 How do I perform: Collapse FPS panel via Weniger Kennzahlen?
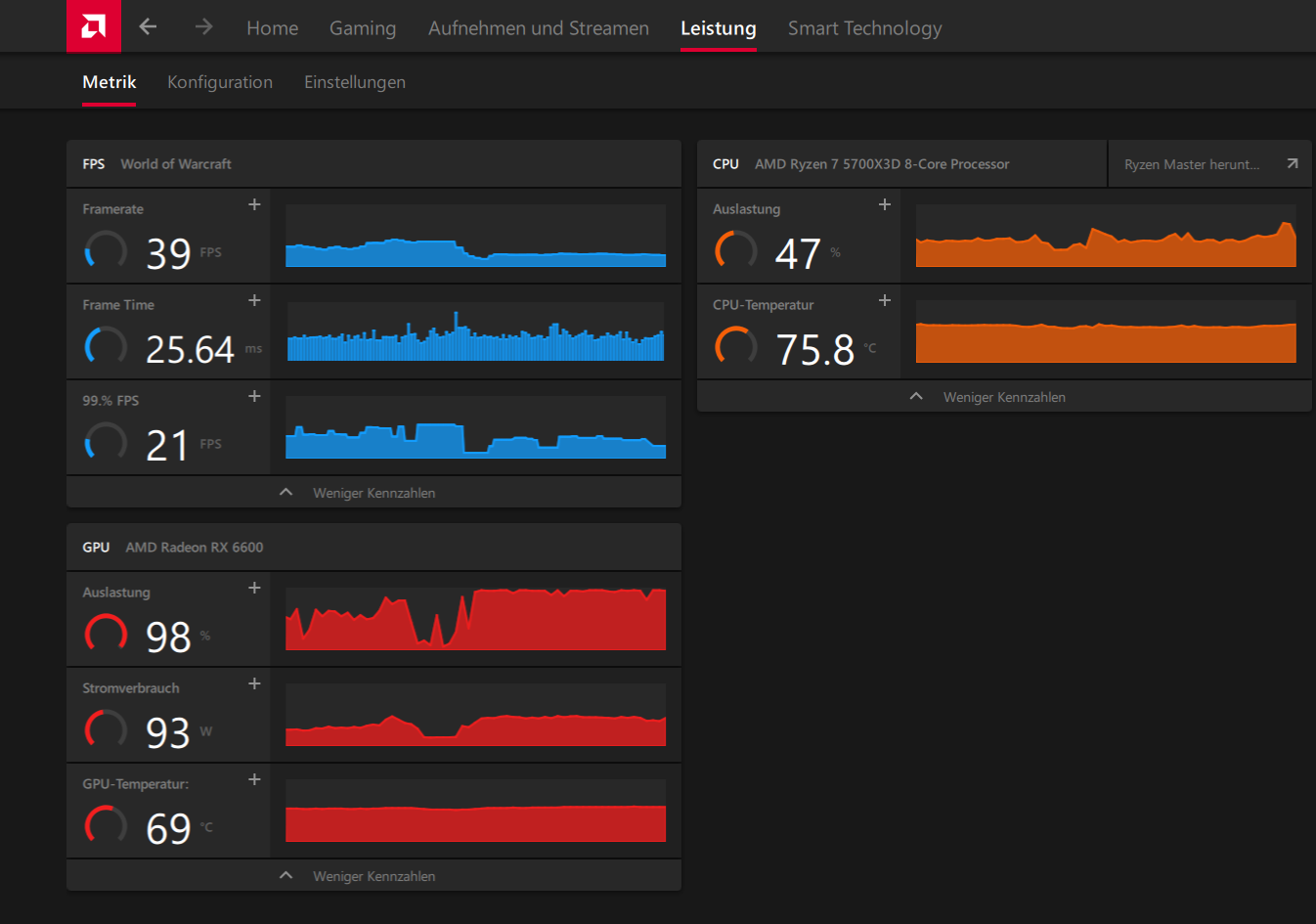point(373,493)
